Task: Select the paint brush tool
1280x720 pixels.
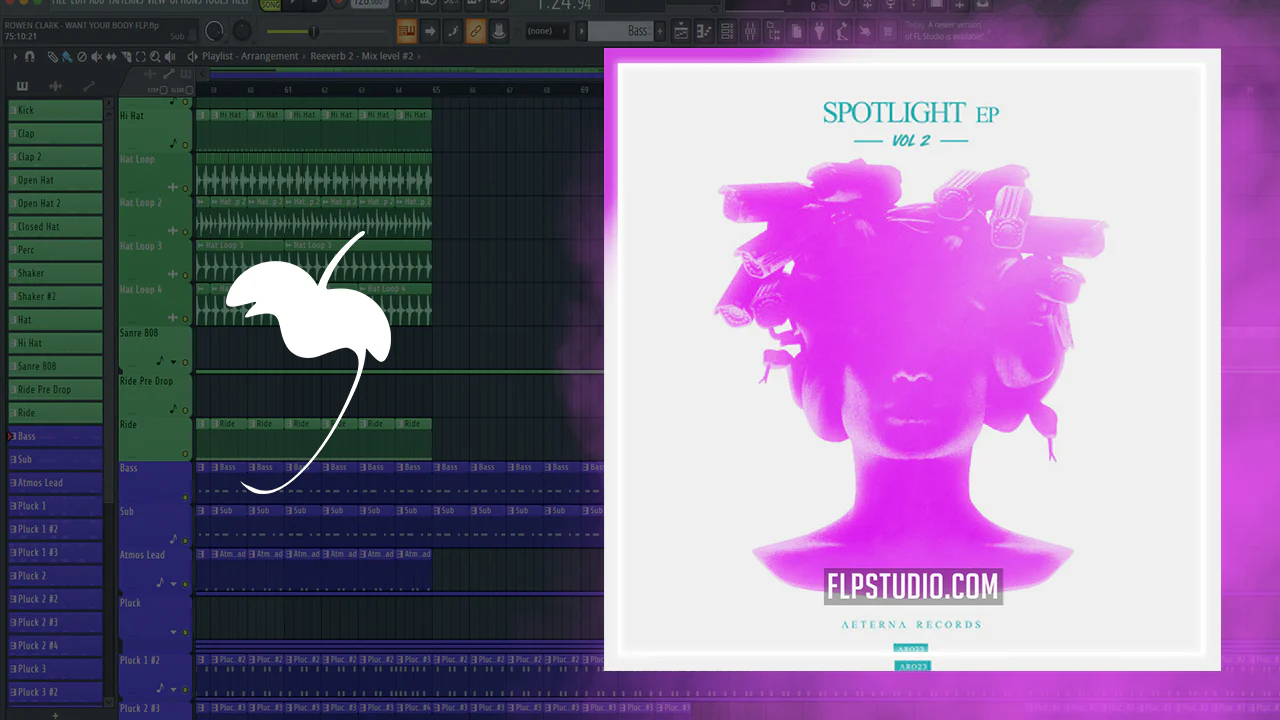Action: [x=67, y=57]
